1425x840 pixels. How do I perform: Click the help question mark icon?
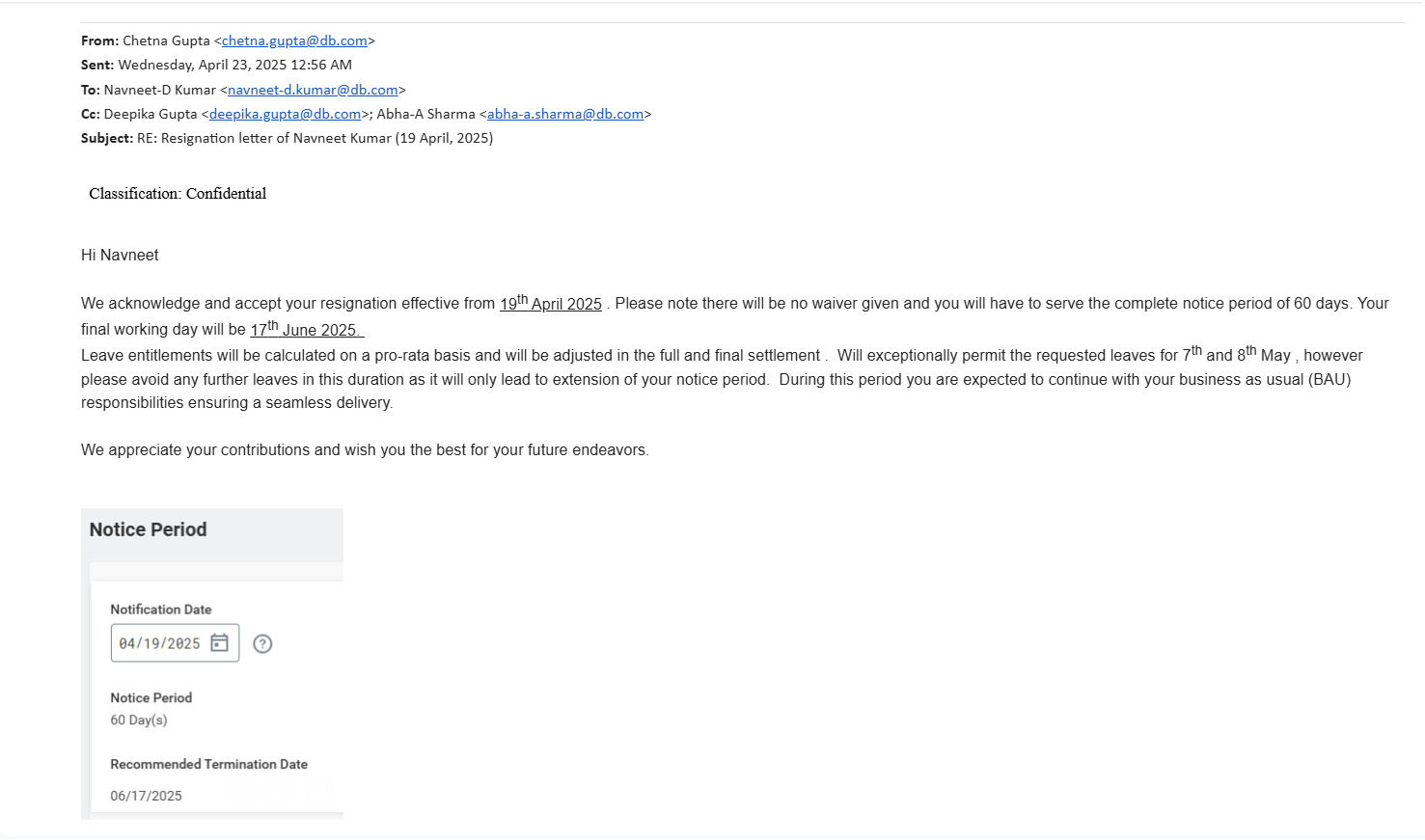click(x=262, y=644)
